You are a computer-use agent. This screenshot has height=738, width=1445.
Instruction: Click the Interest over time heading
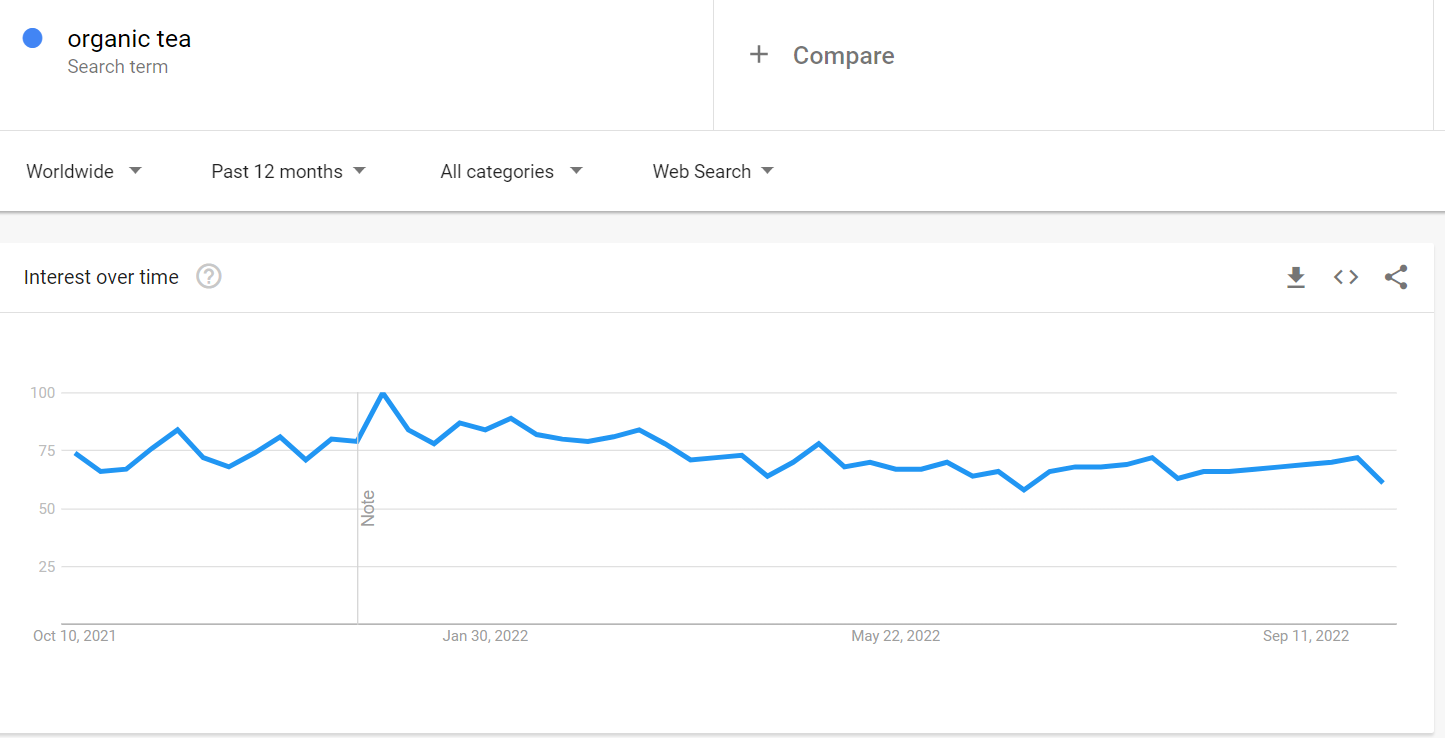101,277
